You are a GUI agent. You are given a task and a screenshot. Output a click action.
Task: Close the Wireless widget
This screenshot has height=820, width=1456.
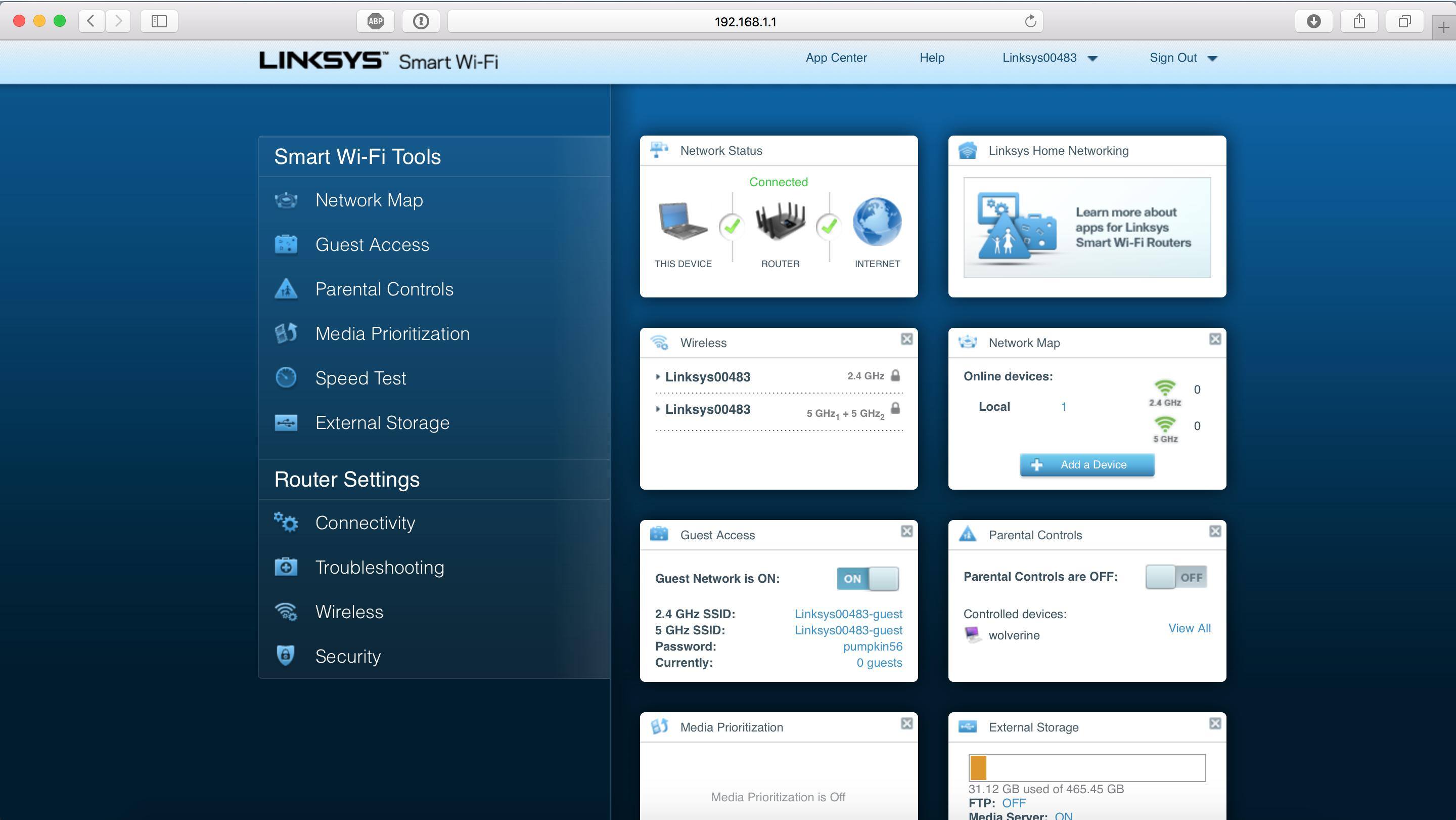point(906,339)
